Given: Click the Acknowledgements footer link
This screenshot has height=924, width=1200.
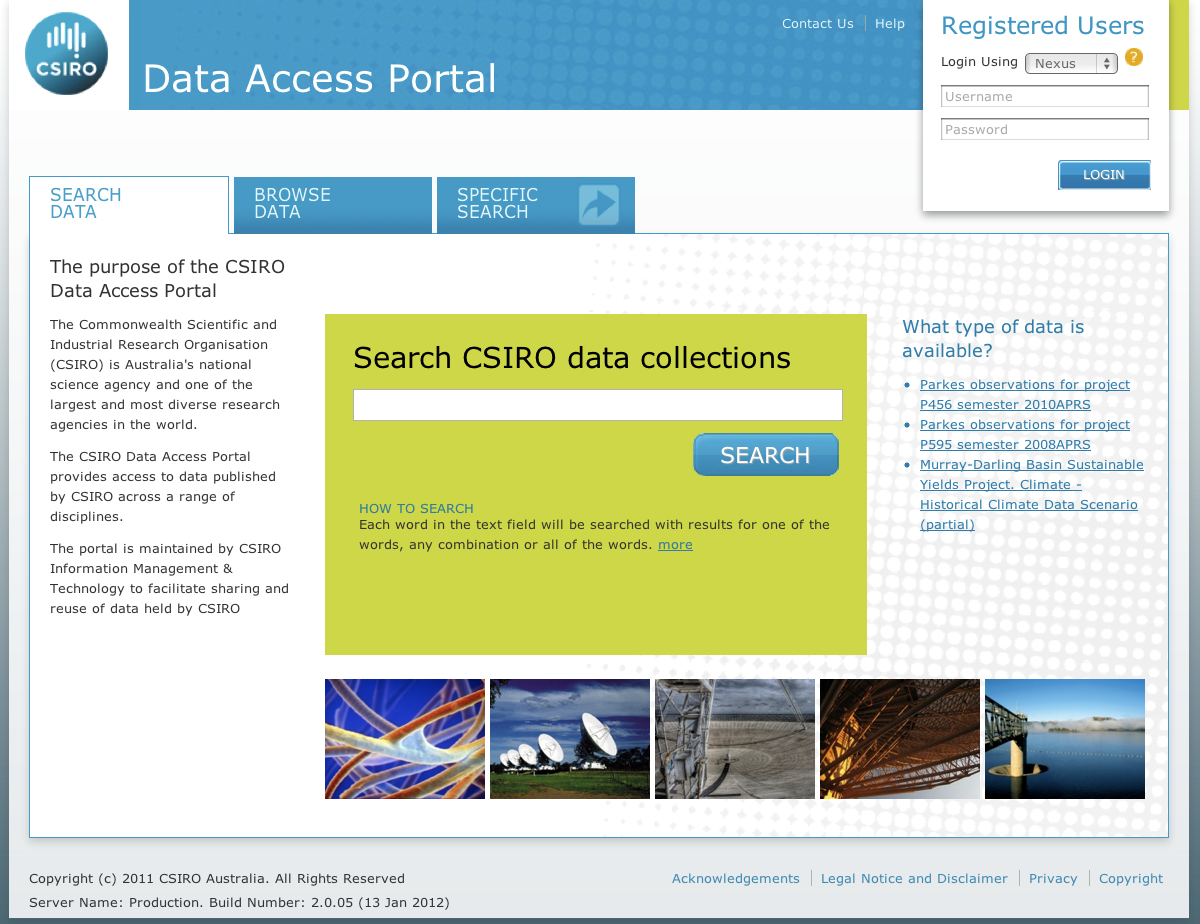Looking at the screenshot, I should coord(736,879).
